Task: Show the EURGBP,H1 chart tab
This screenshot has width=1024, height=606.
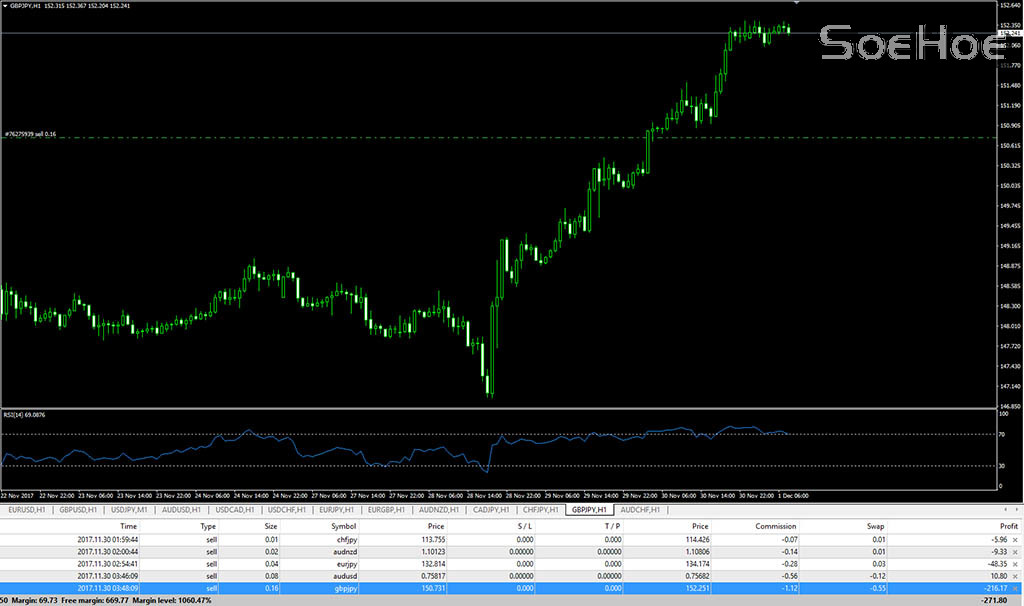Action: [x=387, y=510]
